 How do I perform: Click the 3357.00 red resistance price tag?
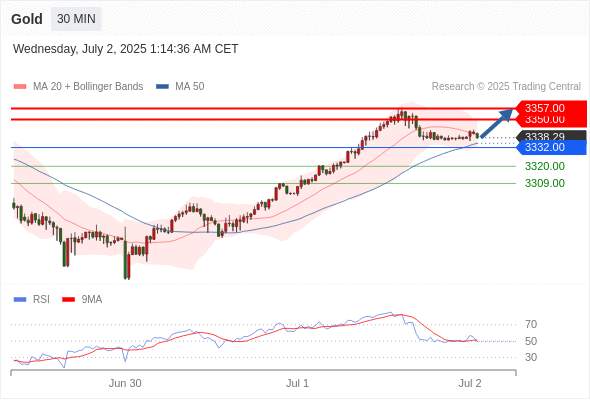point(551,108)
